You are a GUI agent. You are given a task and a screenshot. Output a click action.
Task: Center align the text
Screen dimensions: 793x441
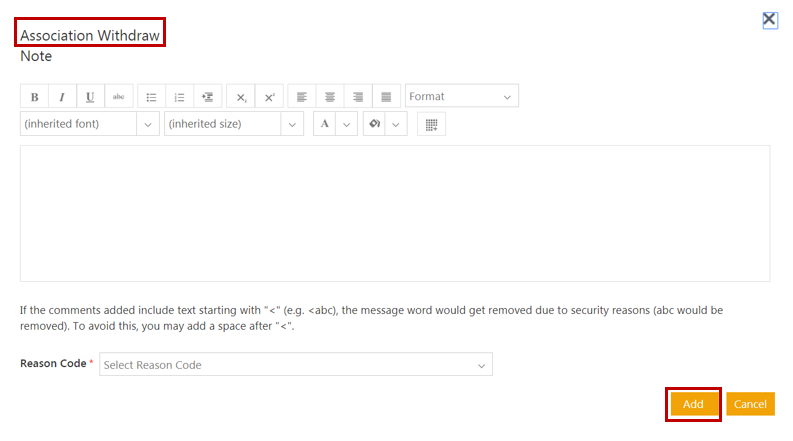[x=330, y=97]
